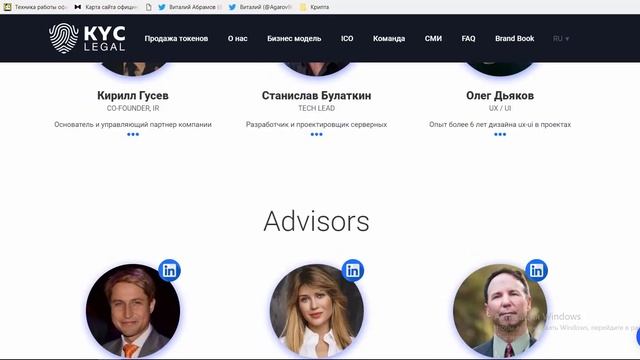Open the Техника работы bookmark

tap(36, 7)
